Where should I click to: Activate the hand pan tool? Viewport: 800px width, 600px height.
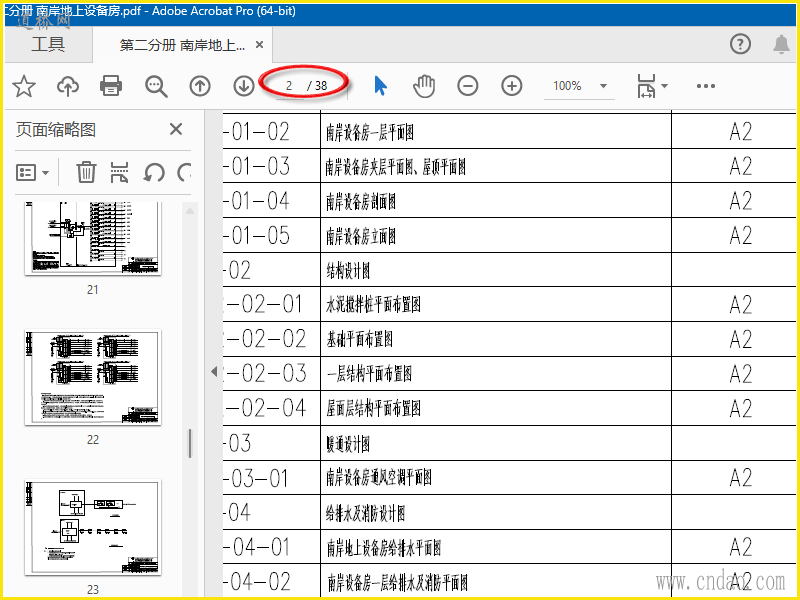pyautogui.click(x=424, y=86)
